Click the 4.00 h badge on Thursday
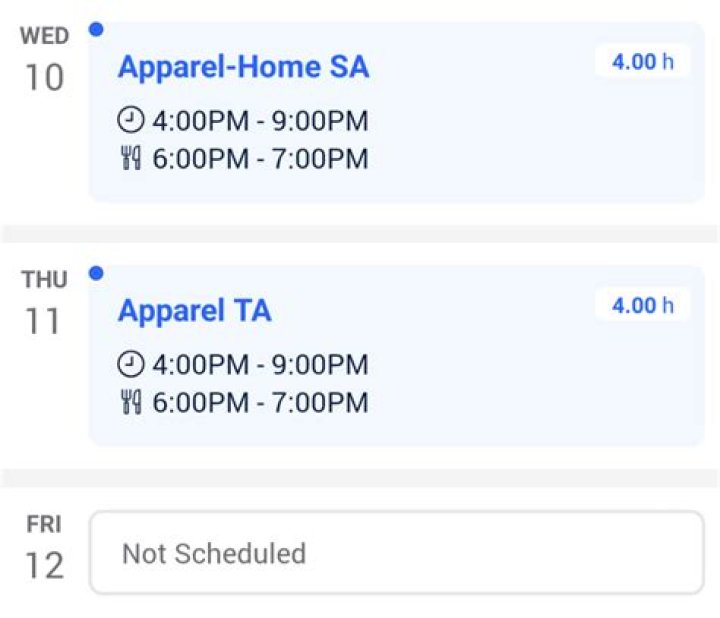 click(642, 305)
